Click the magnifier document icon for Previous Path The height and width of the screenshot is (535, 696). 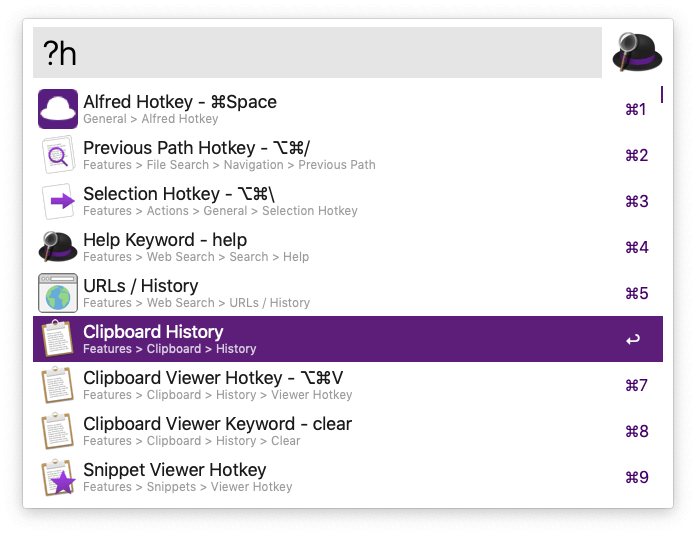click(58, 155)
